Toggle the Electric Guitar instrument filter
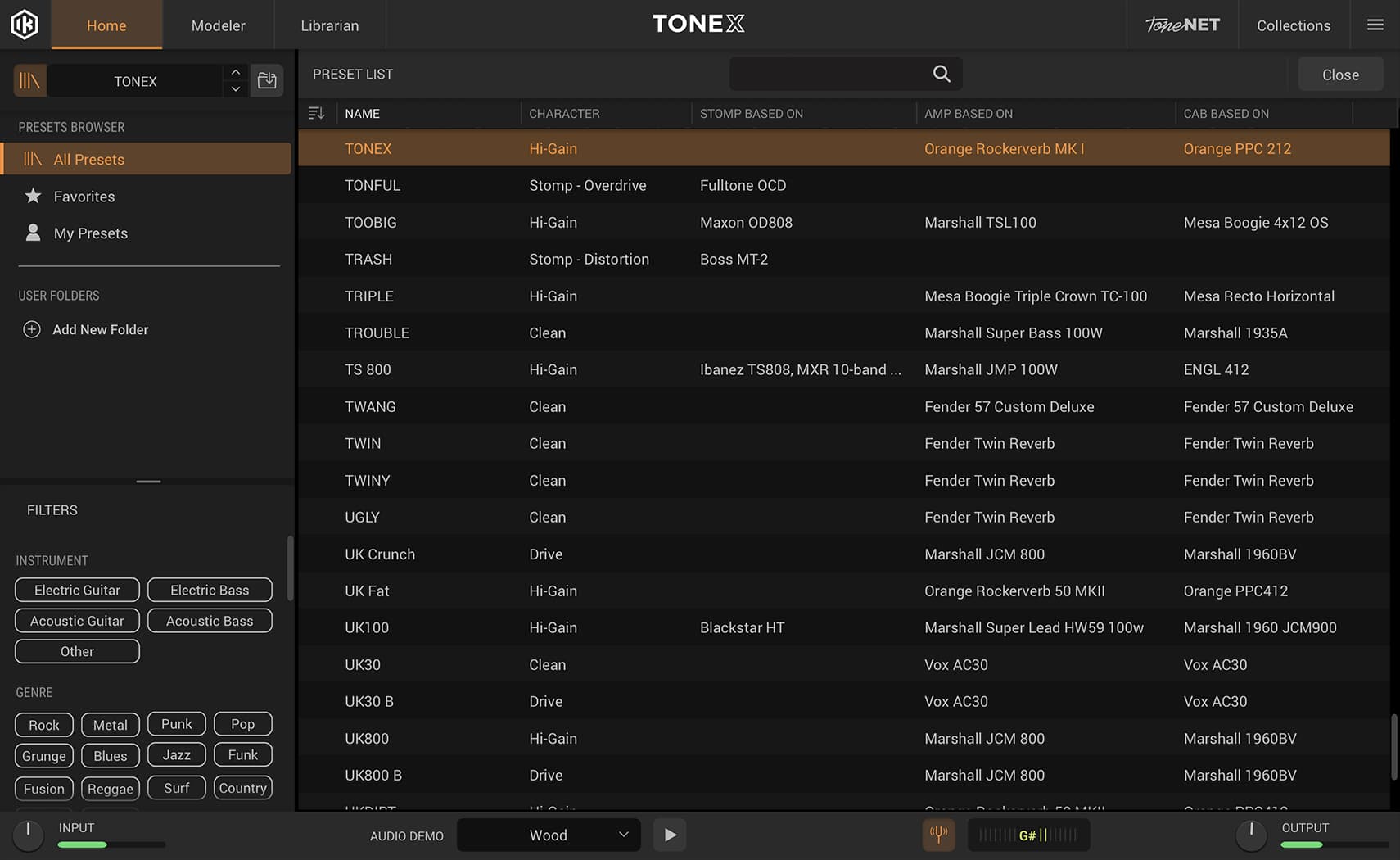This screenshot has height=860, width=1400. pyautogui.click(x=77, y=590)
